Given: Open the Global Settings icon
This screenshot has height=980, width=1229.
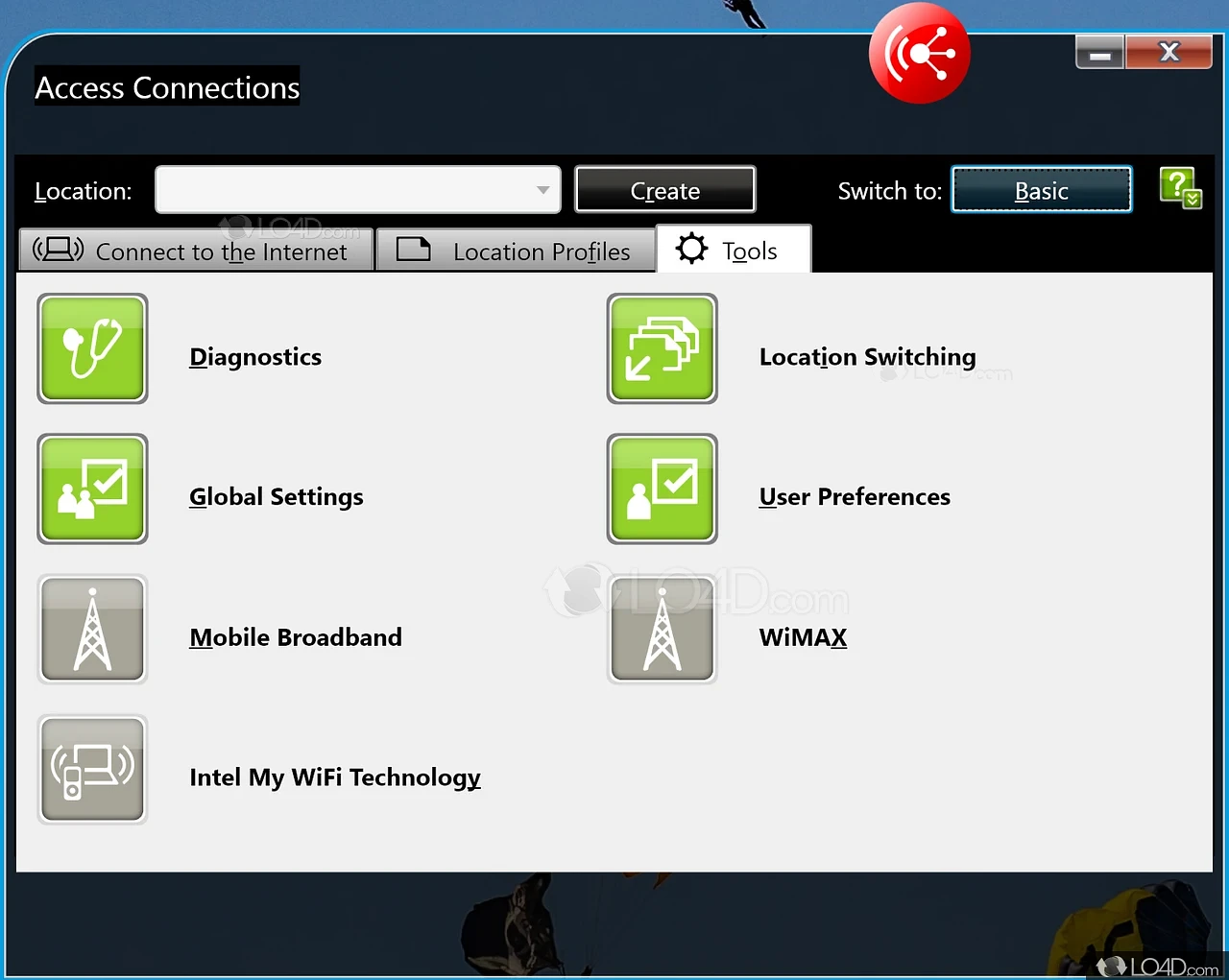Looking at the screenshot, I should tap(92, 489).
